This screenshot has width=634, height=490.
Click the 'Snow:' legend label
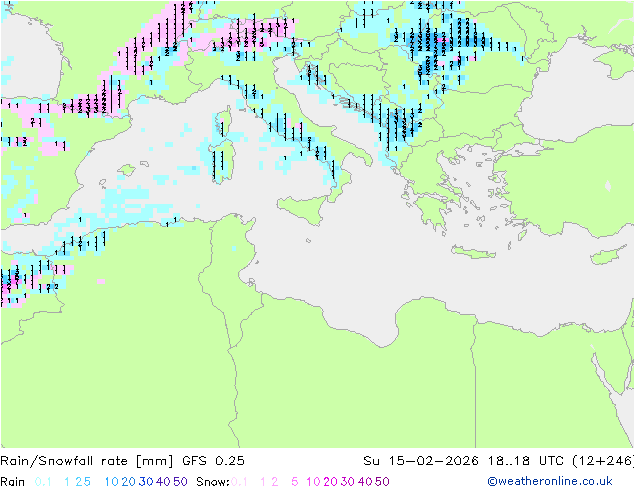[x=213, y=482]
